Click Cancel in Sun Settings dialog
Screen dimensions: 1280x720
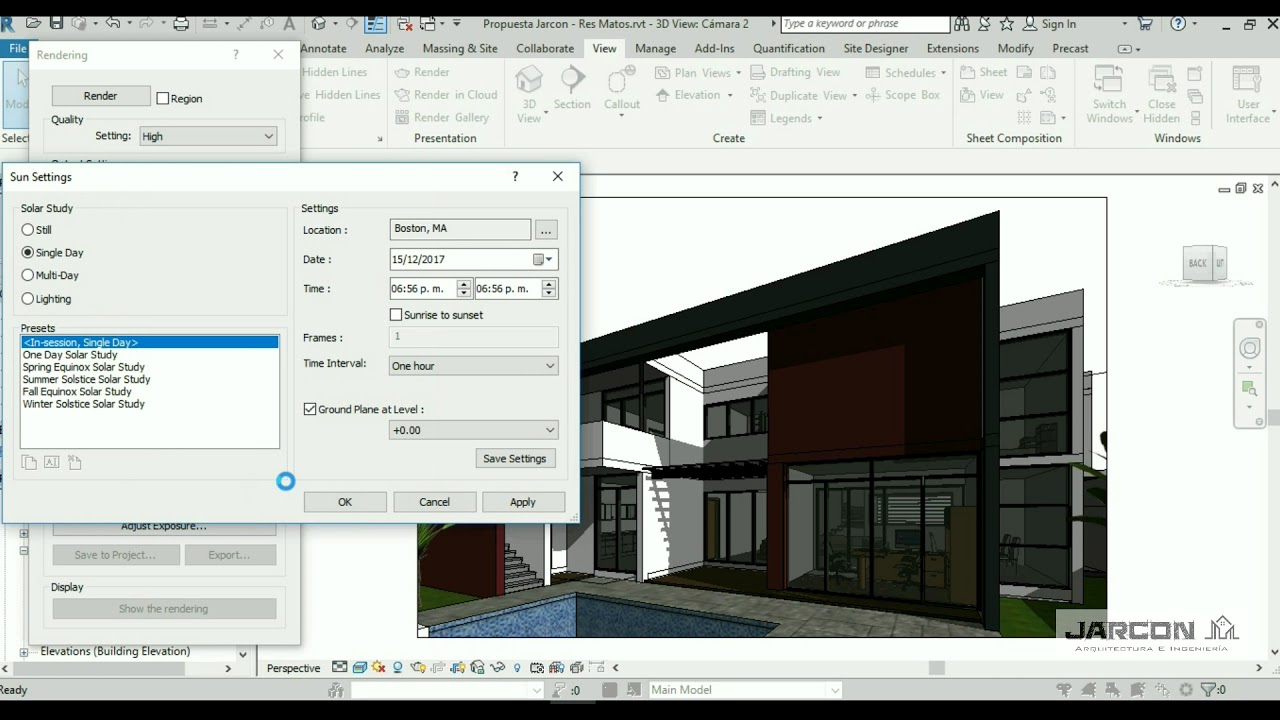(x=434, y=502)
